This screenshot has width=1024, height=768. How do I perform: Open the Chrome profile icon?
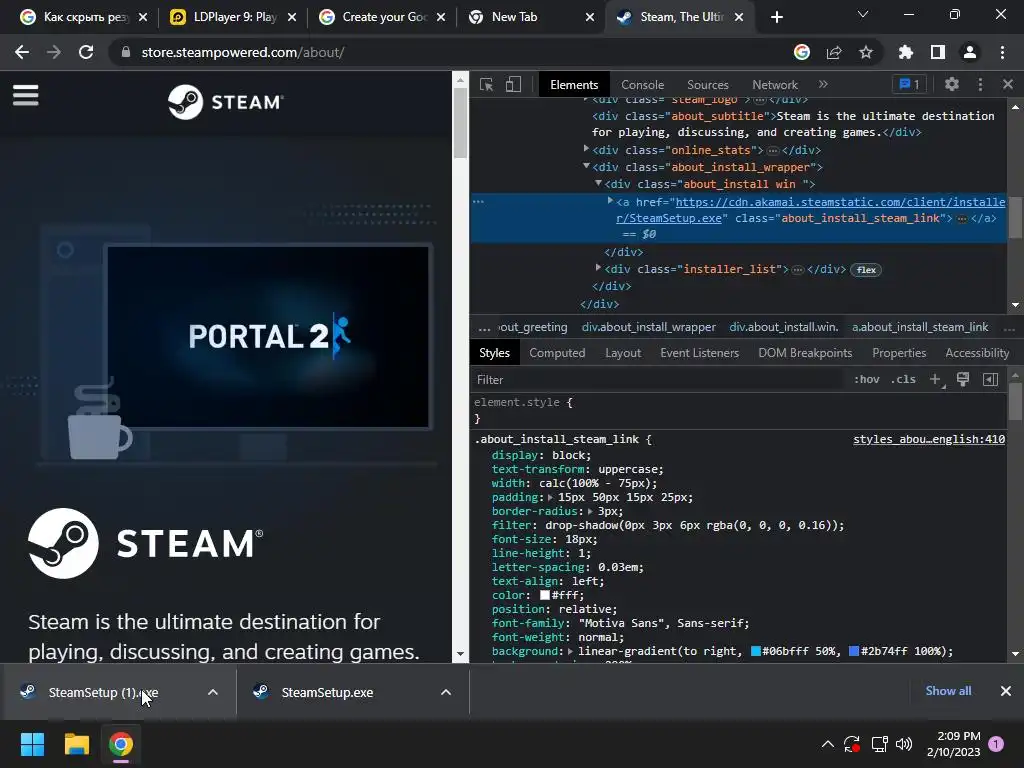click(x=970, y=52)
